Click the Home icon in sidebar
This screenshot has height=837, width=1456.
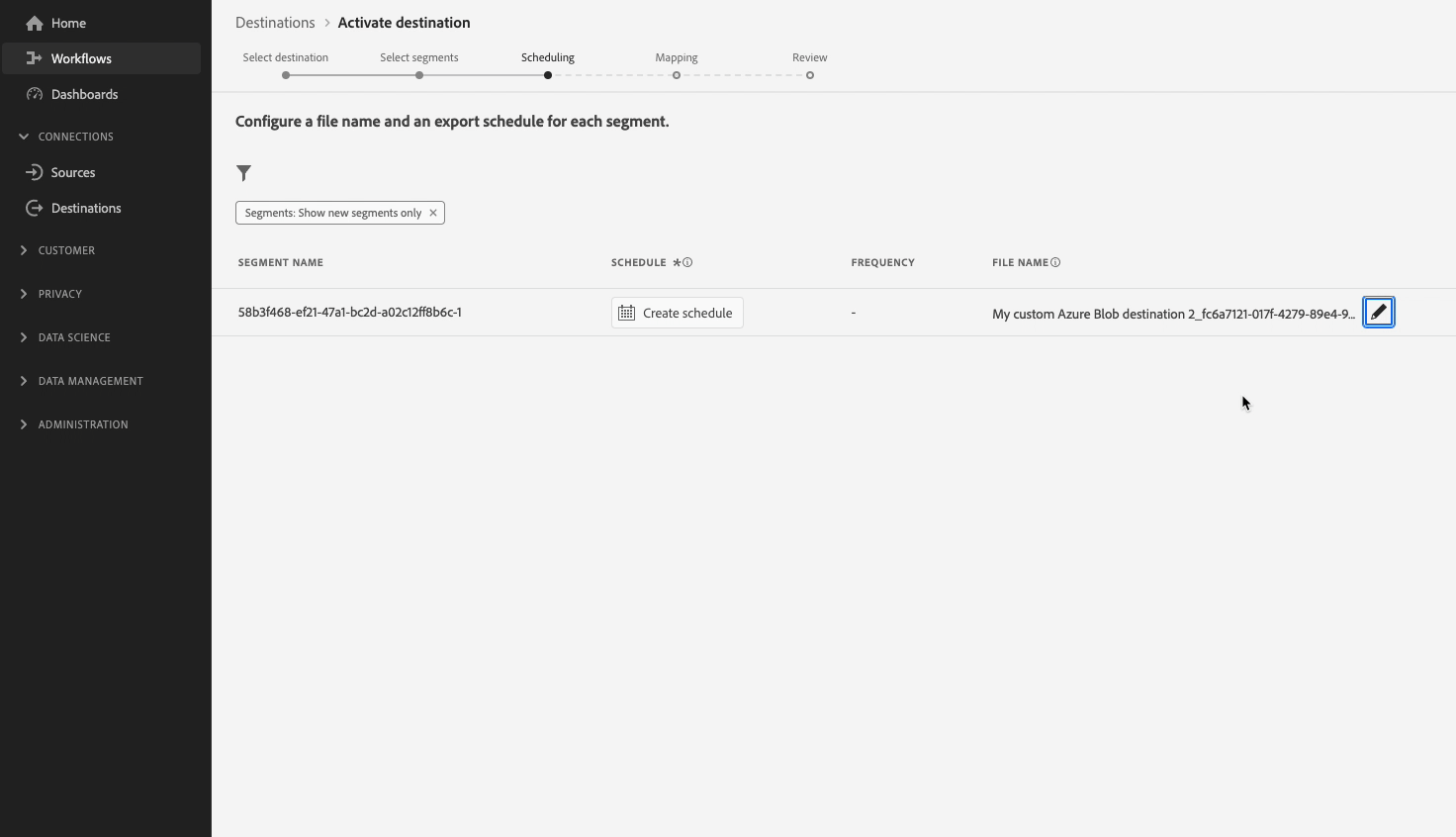coord(35,23)
